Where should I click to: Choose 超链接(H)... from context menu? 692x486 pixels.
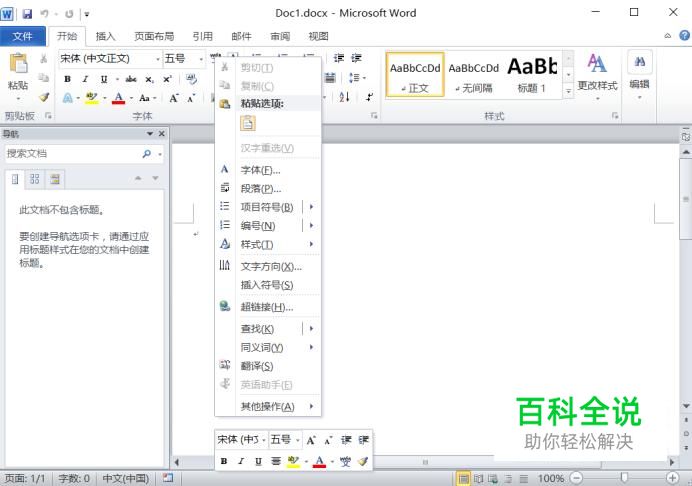(268, 307)
